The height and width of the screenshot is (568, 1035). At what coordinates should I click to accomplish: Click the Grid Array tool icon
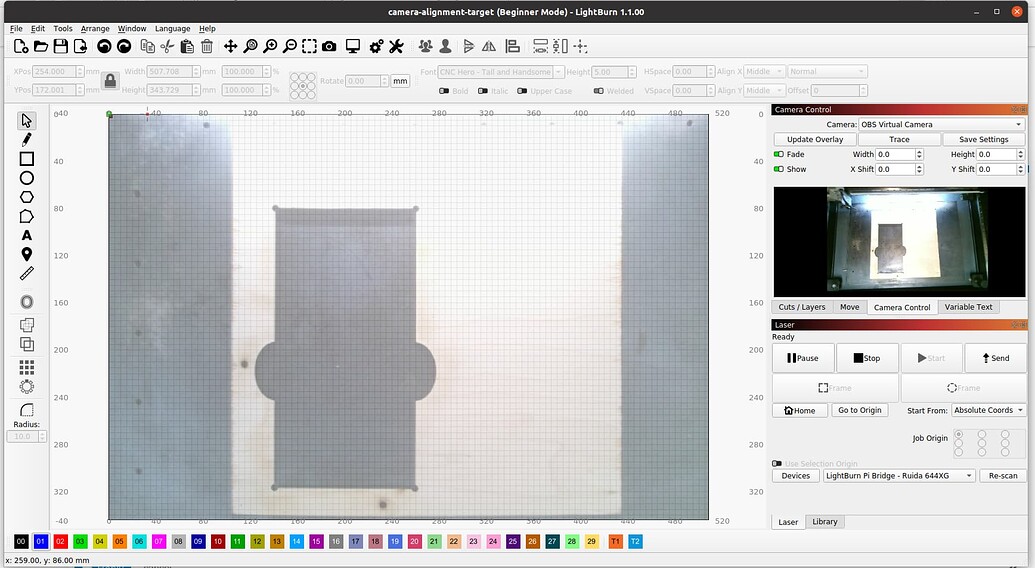(x=26, y=367)
